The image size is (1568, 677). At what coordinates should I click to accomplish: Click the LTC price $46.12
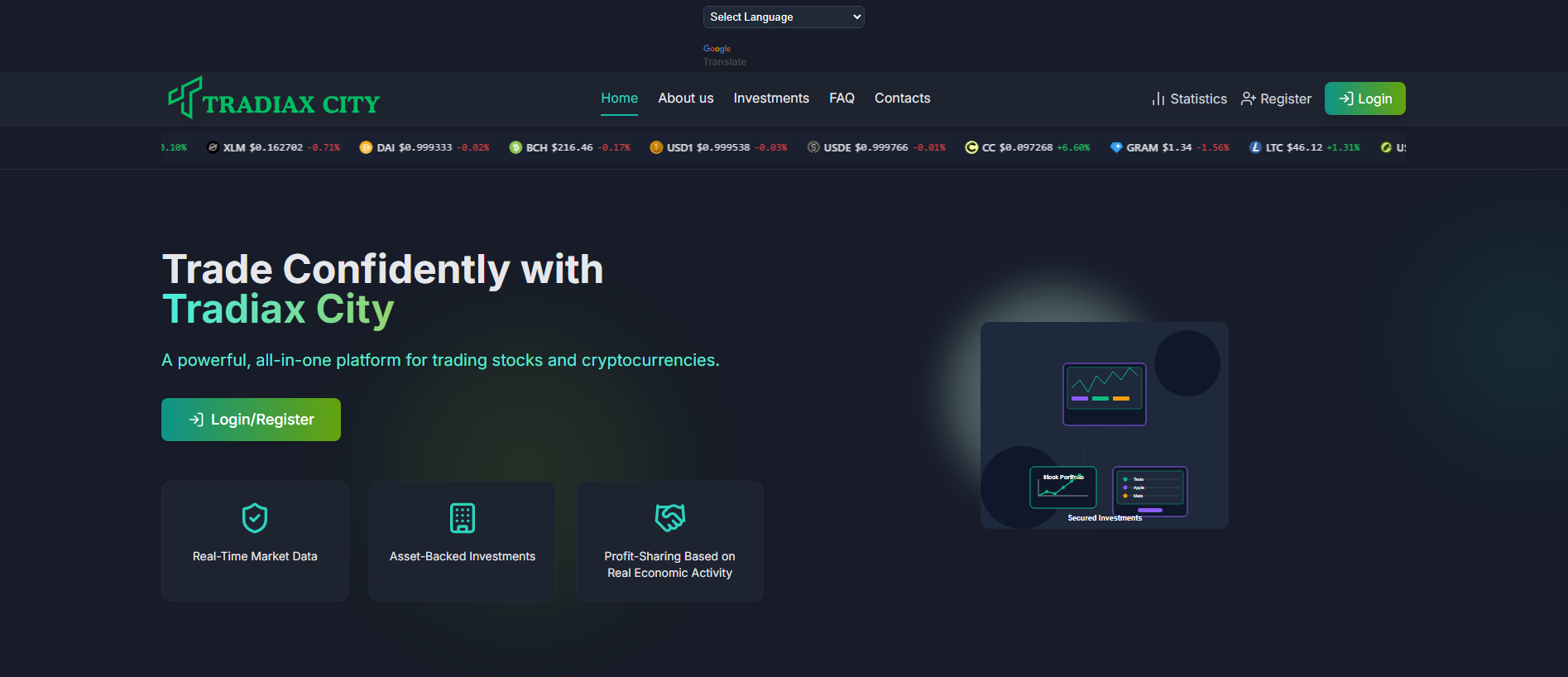pos(1304,147)
